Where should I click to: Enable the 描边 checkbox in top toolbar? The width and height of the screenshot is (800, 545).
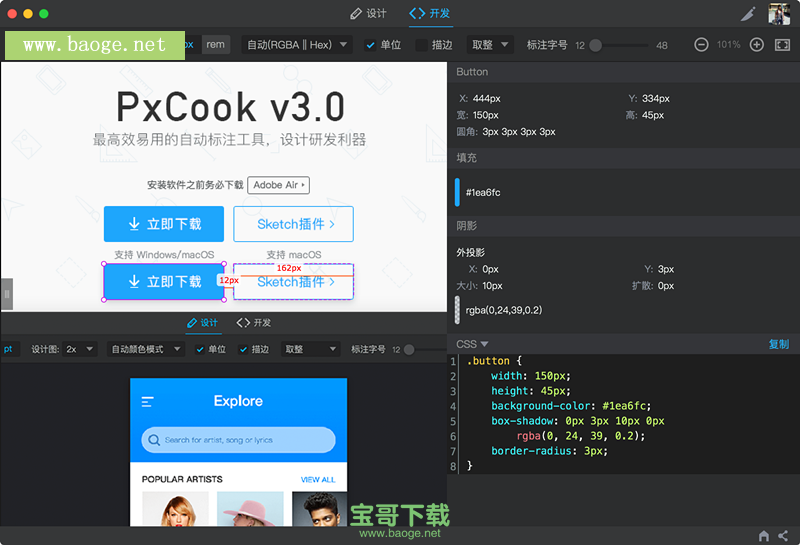click(421, 45)
